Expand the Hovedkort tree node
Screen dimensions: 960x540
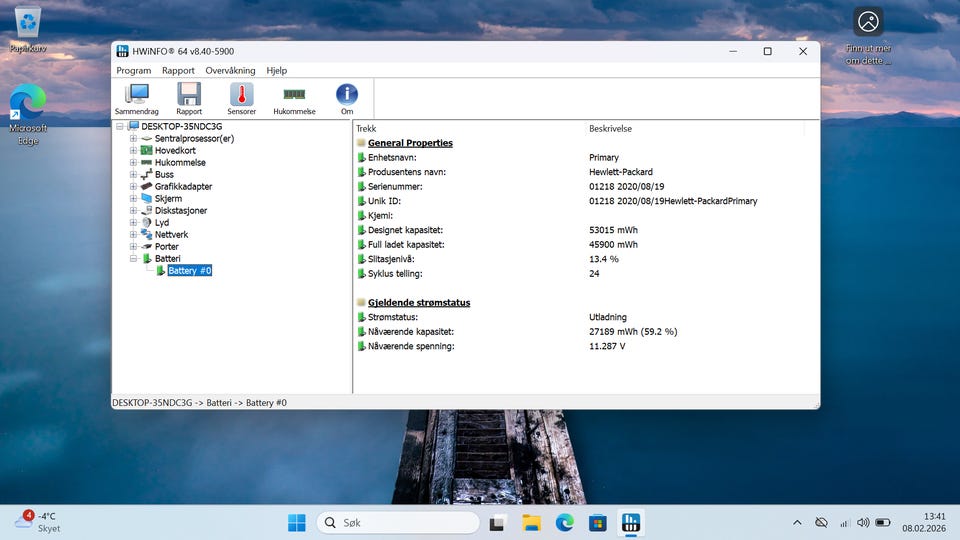pyautogui.click(x=133, y=151)
